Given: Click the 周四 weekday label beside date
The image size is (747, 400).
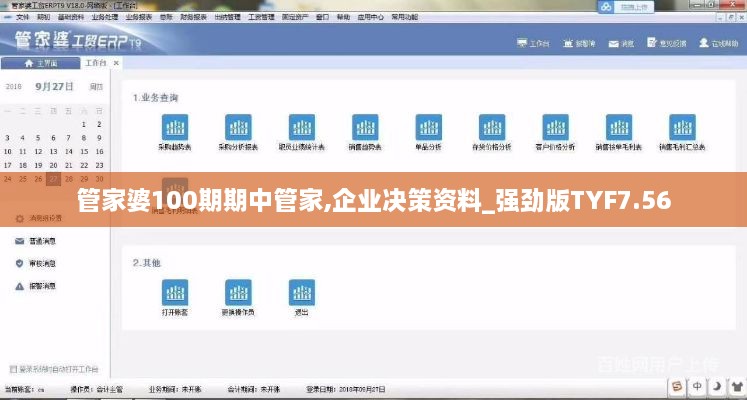Looking at the screenshot, I should 96,87.
